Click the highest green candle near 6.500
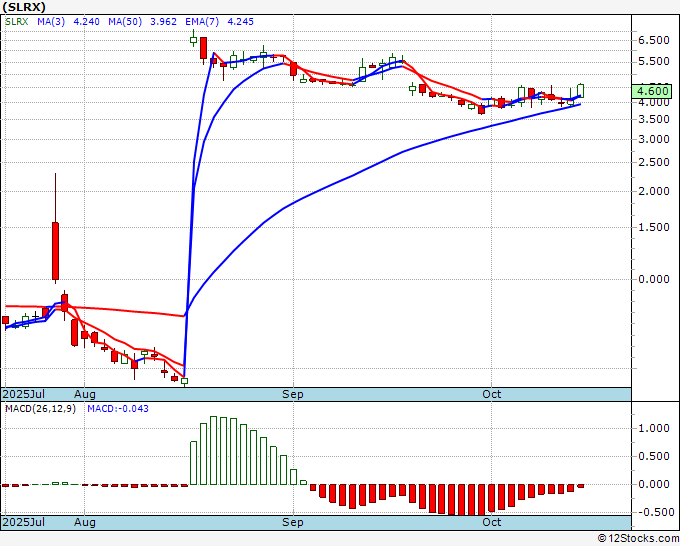 point(193,39)
